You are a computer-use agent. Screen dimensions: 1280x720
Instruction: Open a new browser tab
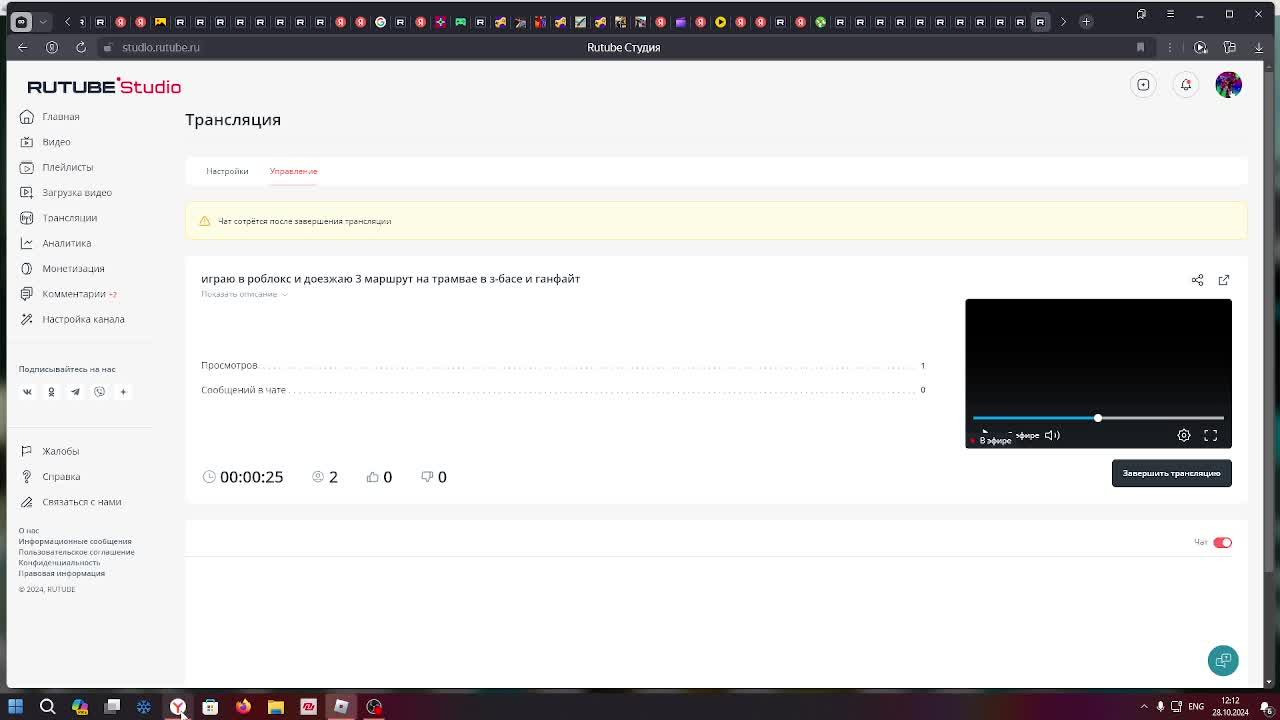[1086, 21]
